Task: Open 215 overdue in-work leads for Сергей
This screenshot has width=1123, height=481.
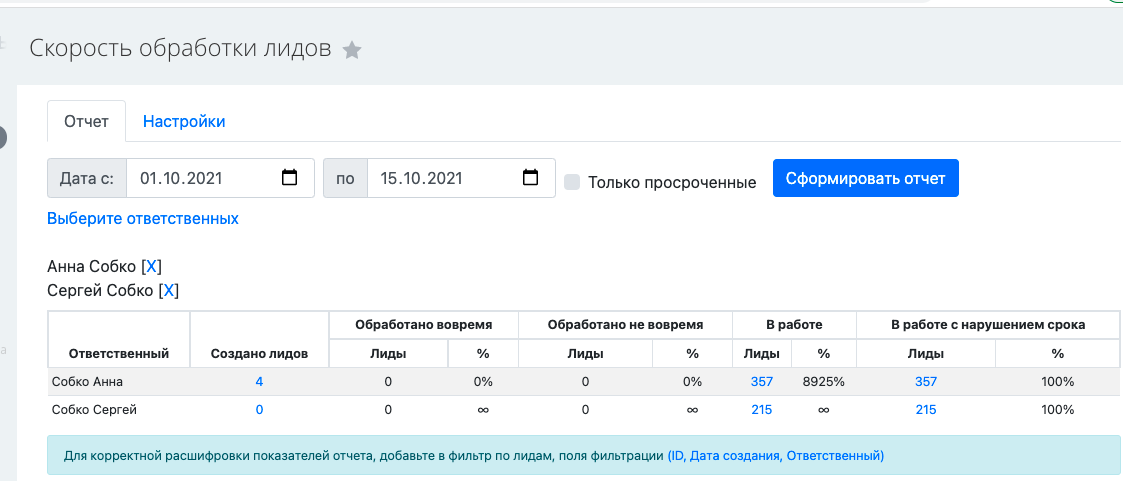Action: 926,409
